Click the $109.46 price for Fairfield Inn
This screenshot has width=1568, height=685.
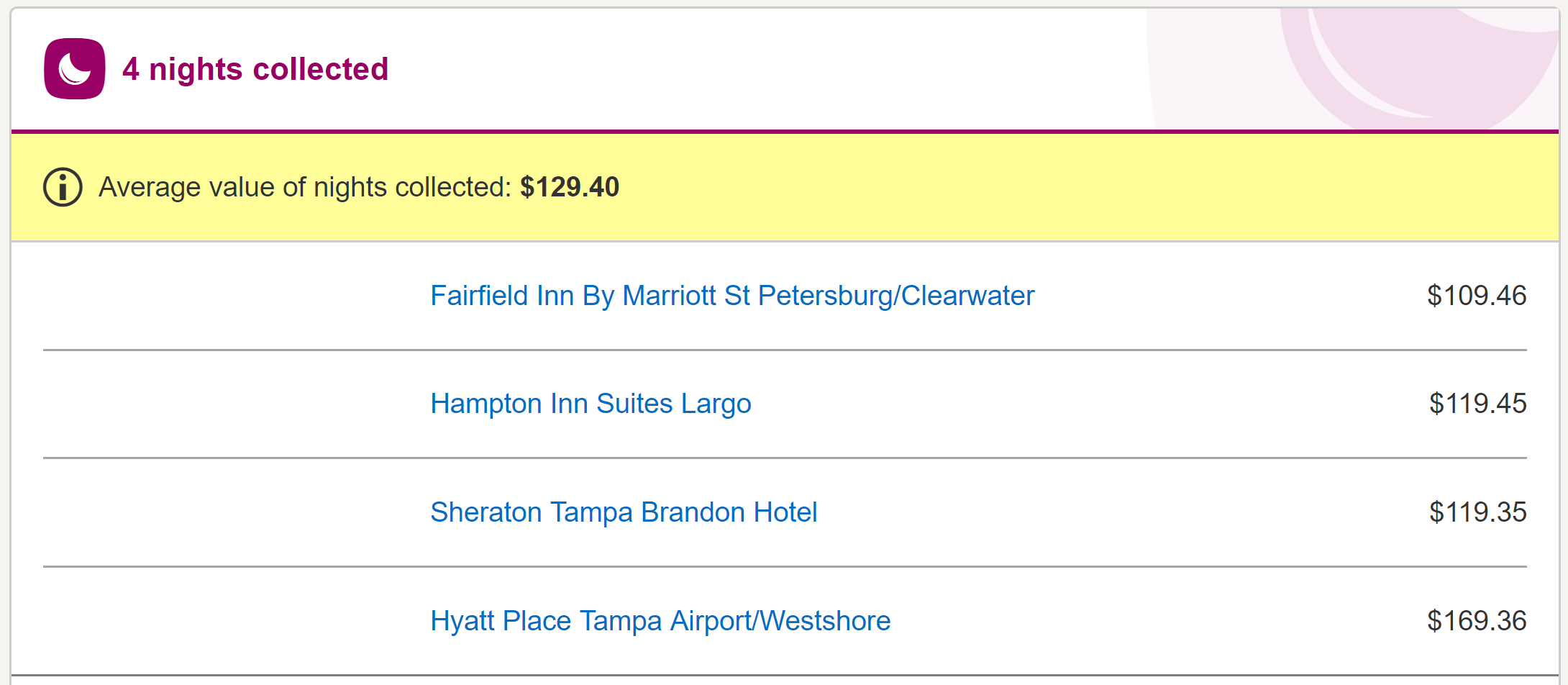[1477, 296]
